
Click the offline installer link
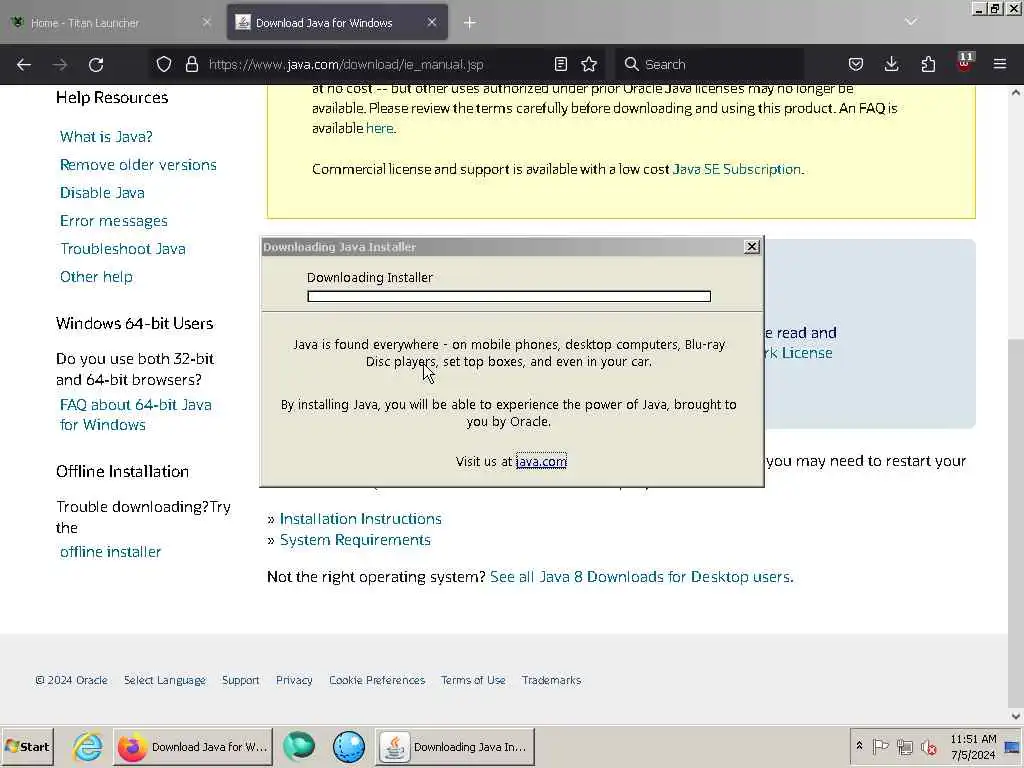[x=110, y=552]
